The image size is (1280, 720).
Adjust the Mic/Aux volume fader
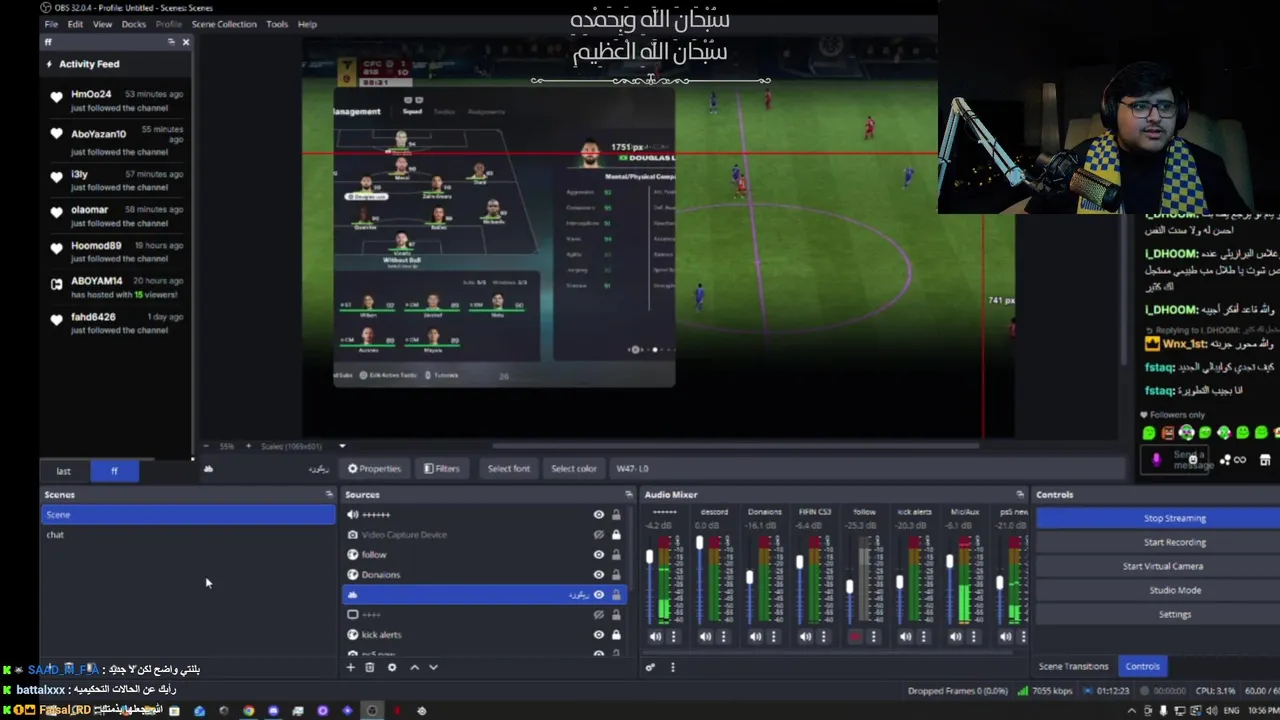pos(949,560)
